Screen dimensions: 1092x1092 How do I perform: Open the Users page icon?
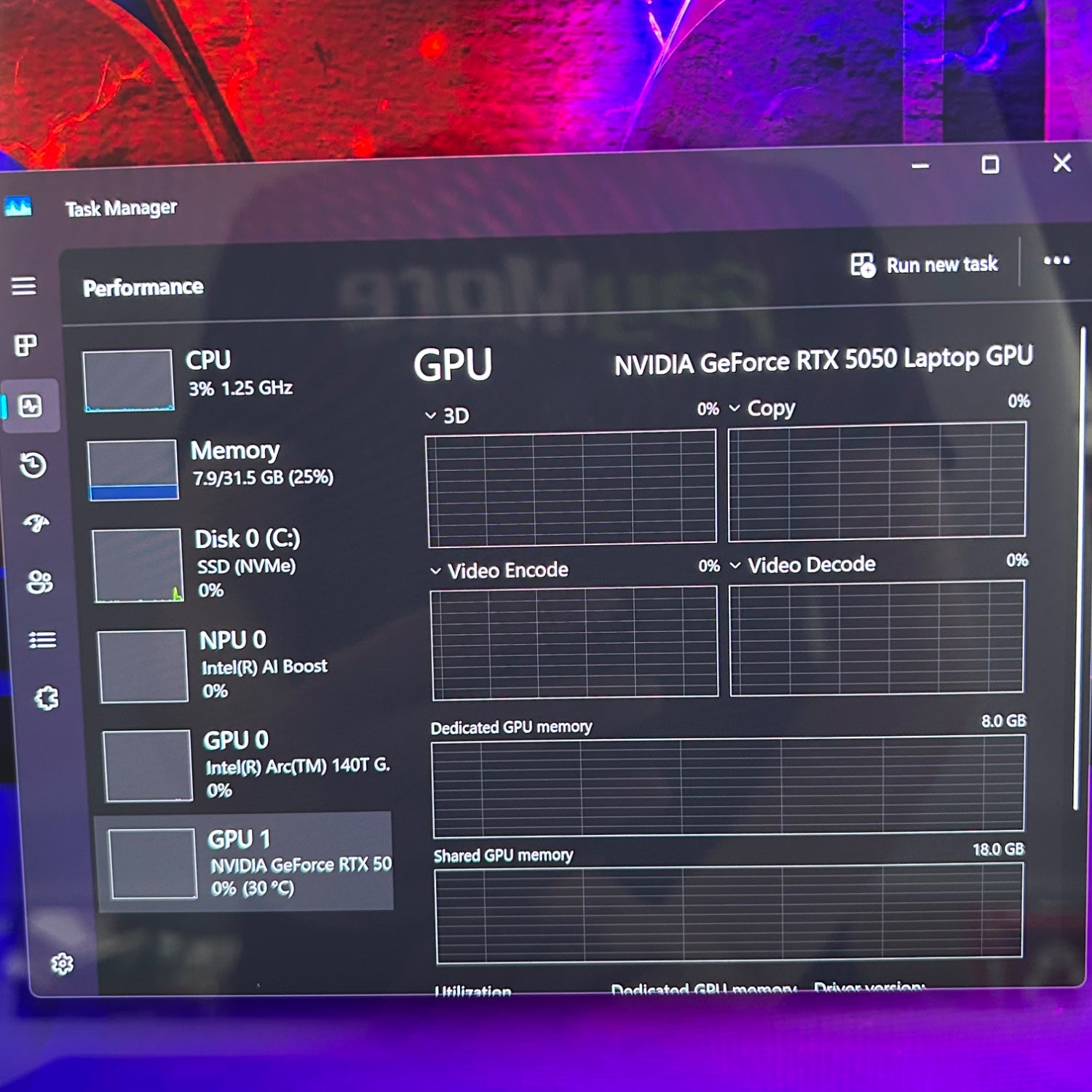point(39,582)
